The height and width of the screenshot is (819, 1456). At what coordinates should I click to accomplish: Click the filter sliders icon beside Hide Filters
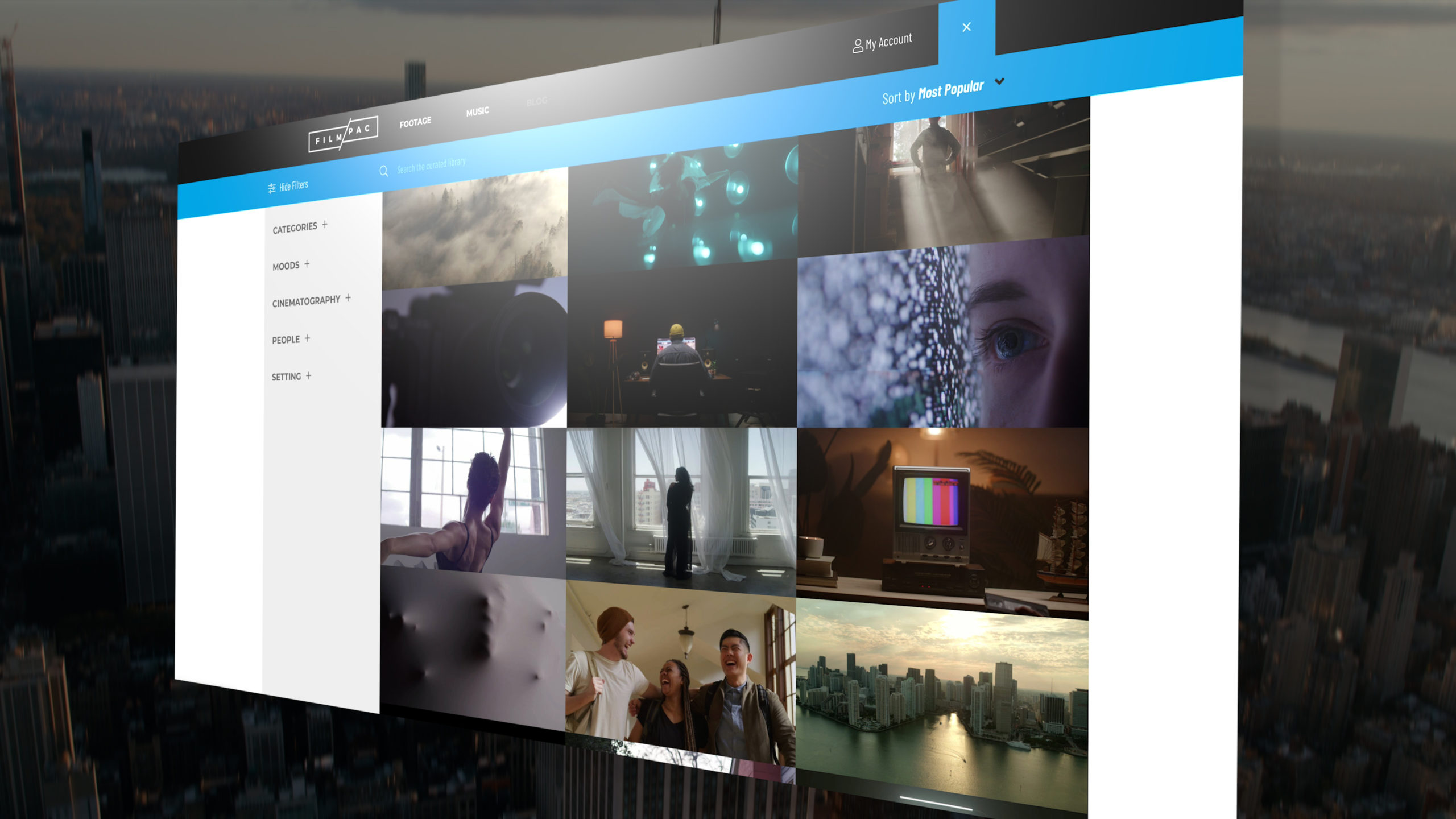(x=271, y=186)
